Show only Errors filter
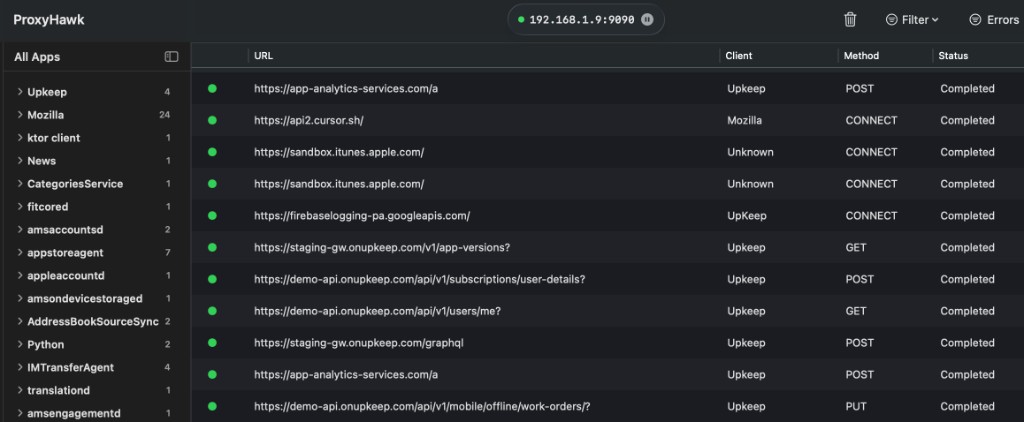Viewport: 1024px width, 422px height. coord(993,20)
